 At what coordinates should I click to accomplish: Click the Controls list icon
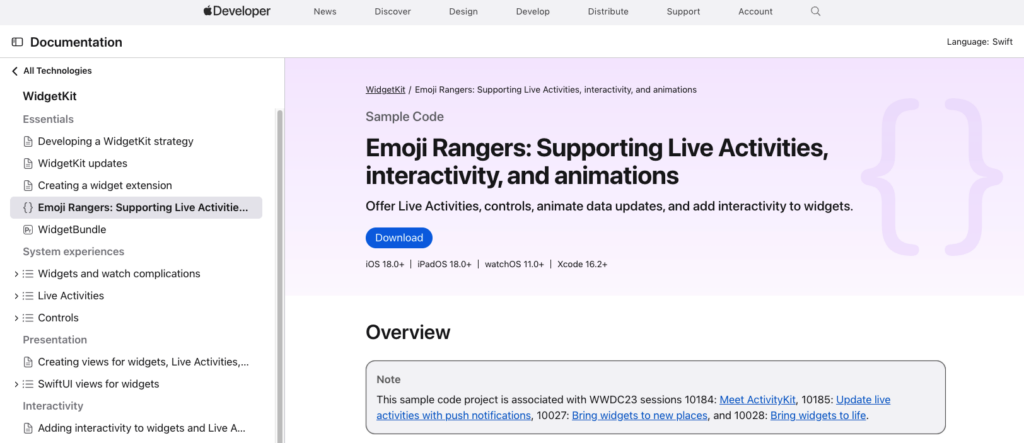28,318
